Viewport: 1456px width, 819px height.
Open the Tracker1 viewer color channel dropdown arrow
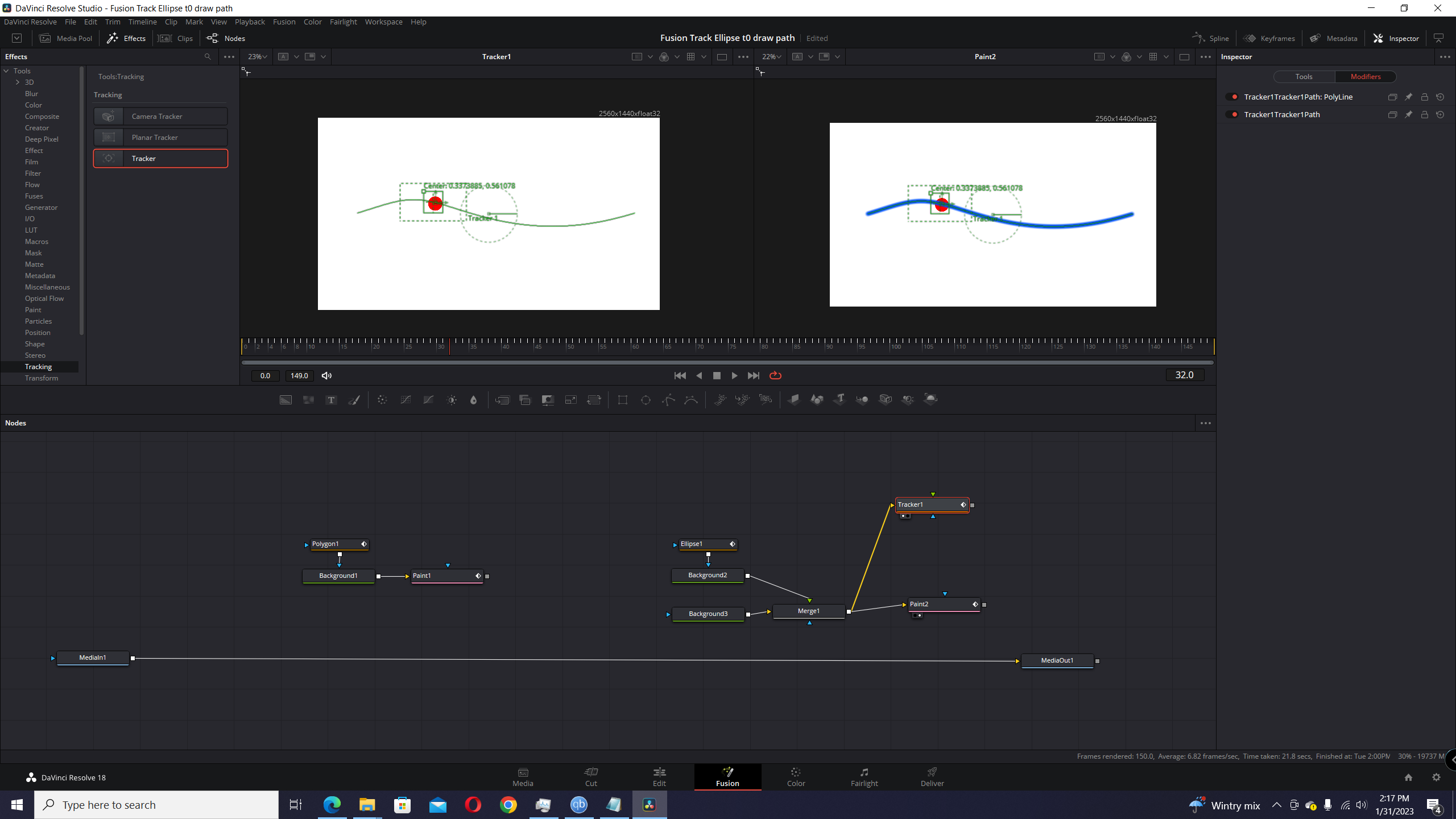pos(677,57)
